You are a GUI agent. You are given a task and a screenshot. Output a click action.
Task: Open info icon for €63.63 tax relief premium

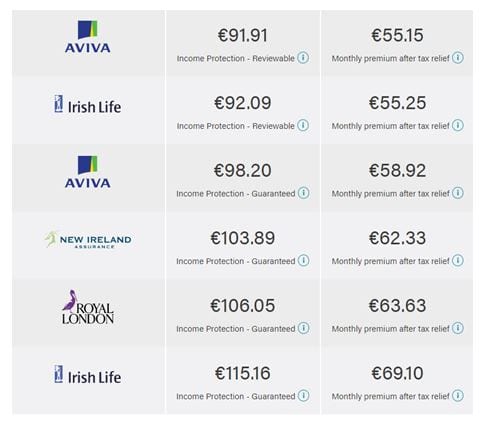(458, 328)
